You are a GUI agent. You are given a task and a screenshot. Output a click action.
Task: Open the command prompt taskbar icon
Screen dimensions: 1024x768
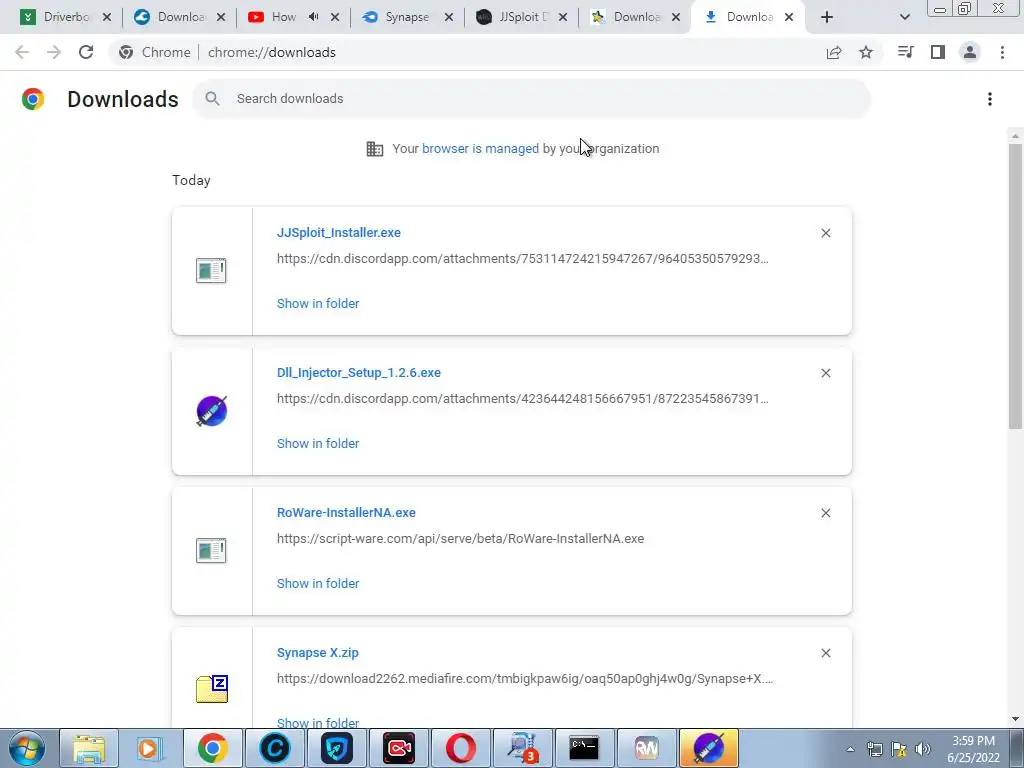pyautogui.click(x=584, y=748)
